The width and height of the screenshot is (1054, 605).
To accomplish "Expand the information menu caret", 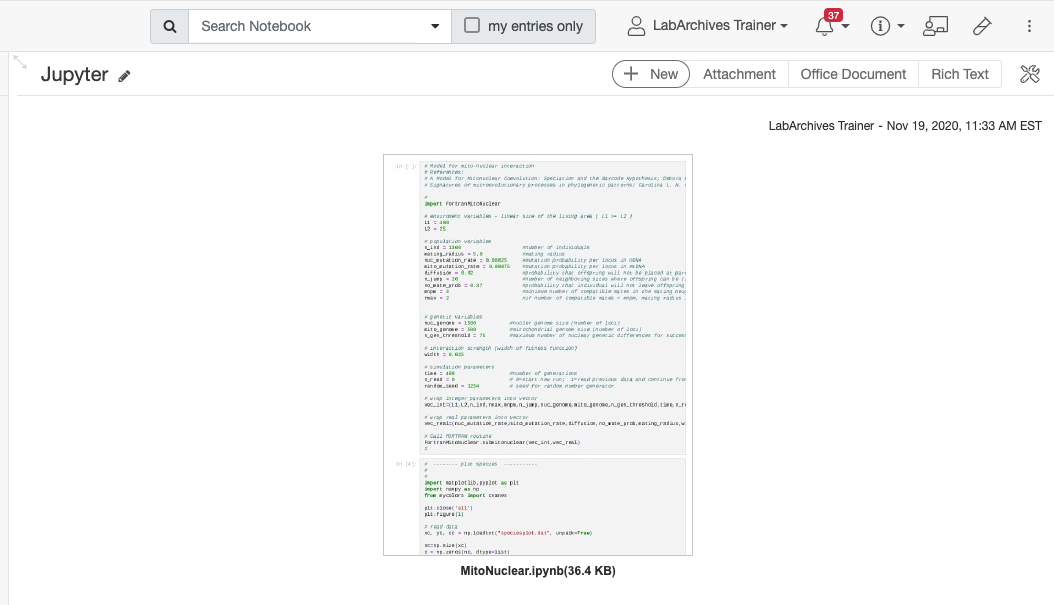I will [x=901, y=27].
